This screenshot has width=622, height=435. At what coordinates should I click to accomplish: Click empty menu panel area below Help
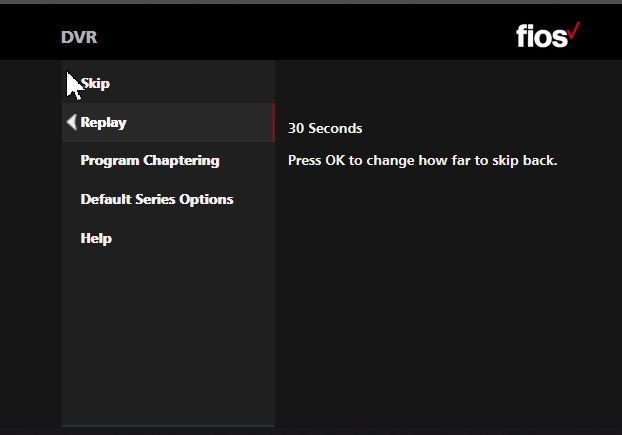tap(169, 337)
